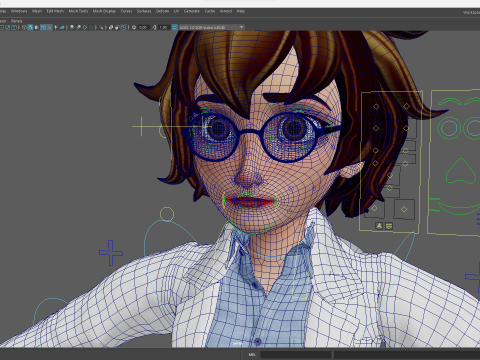This screenshot has height=360, width=480.
Task: Open the Mesh Display menu
Action: (104, 11)
